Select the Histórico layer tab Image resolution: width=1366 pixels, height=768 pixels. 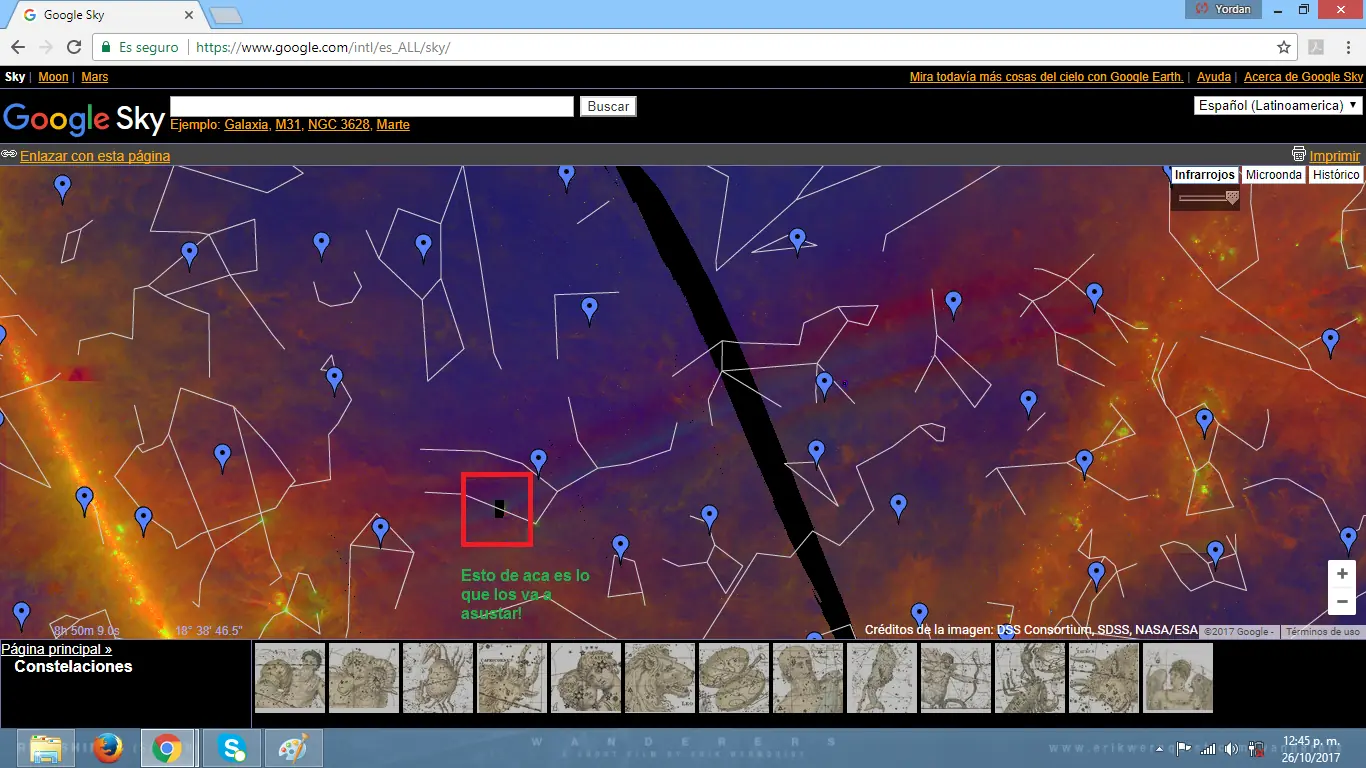[x=1336, y=175]
